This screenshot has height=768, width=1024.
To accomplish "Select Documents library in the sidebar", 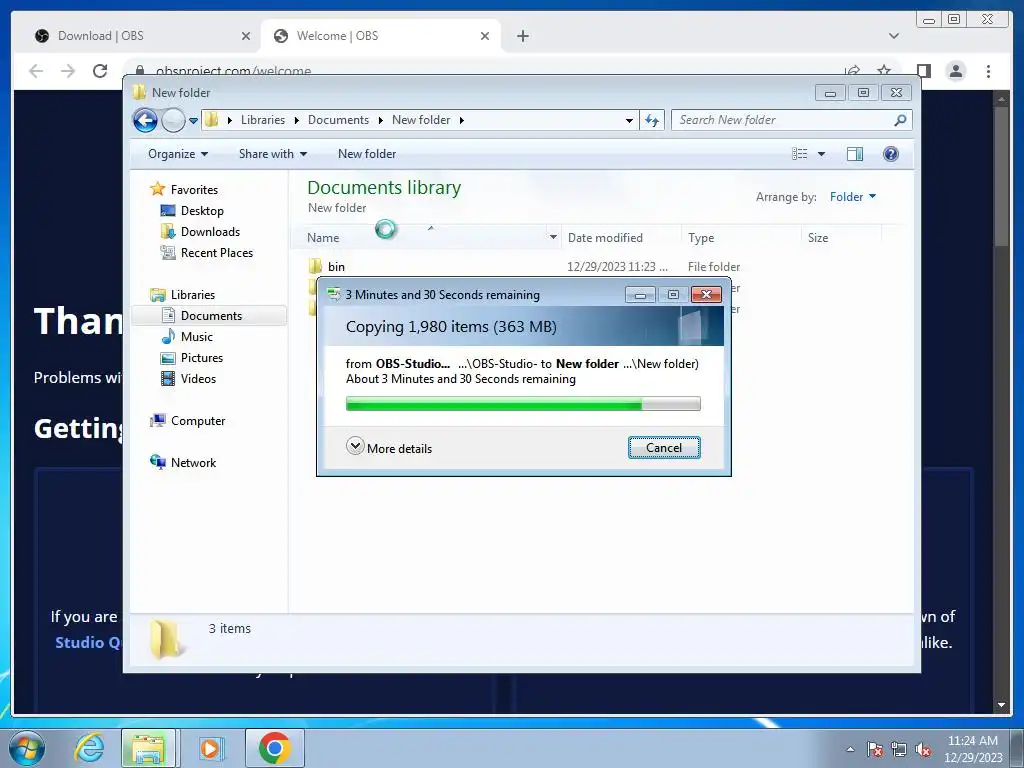I will click(x=209, y=315).
